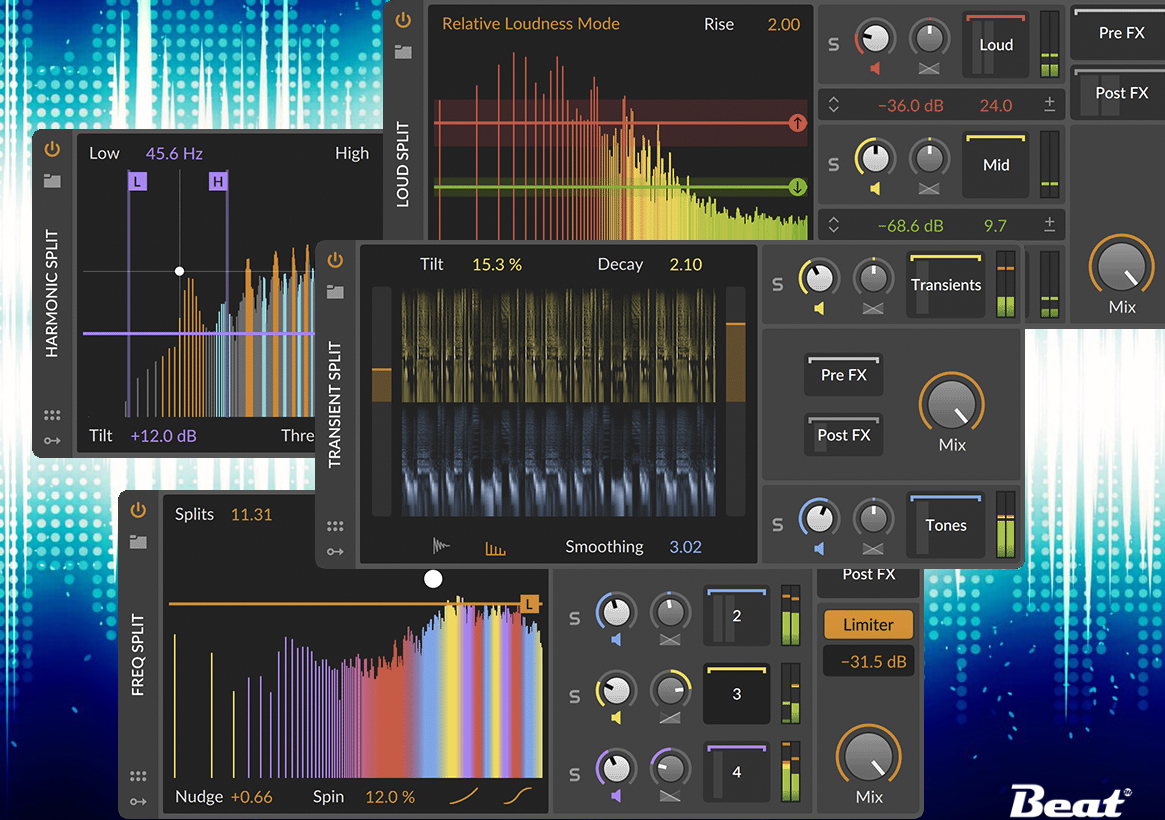Disable the Harmonic Split power button

pos(52,150)
